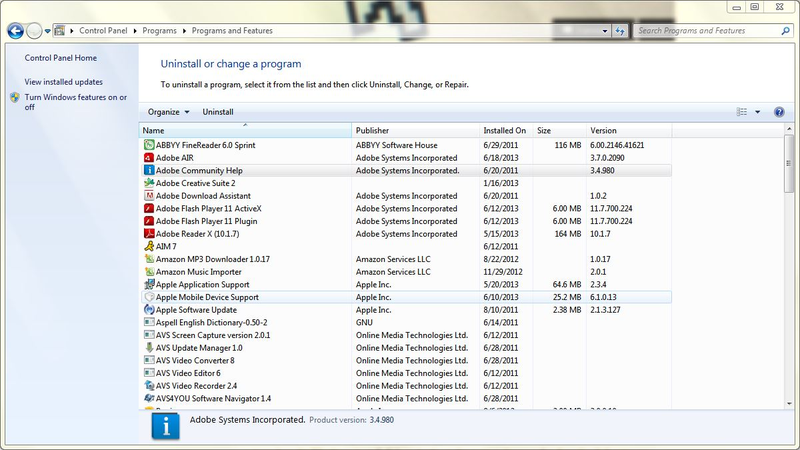This screenshot has height=450, width=800.
Task: Click the AVS Screen Capture icon
Action: click(x=149, y=335)
